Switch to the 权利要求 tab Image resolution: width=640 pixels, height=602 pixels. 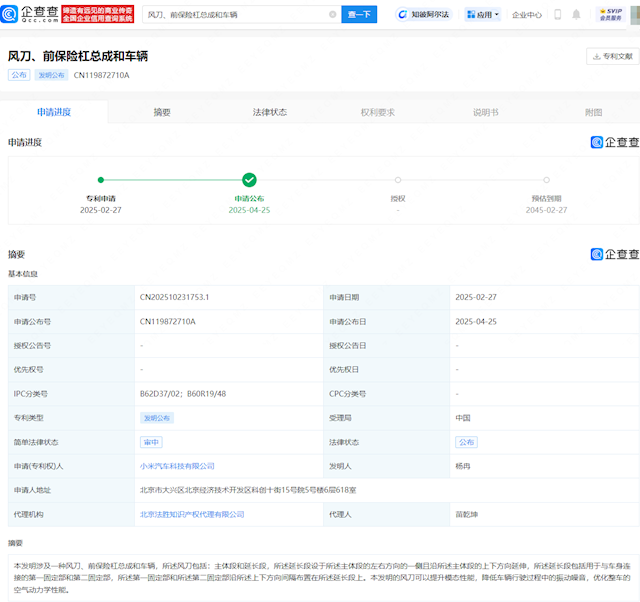[x=378, y=112]
